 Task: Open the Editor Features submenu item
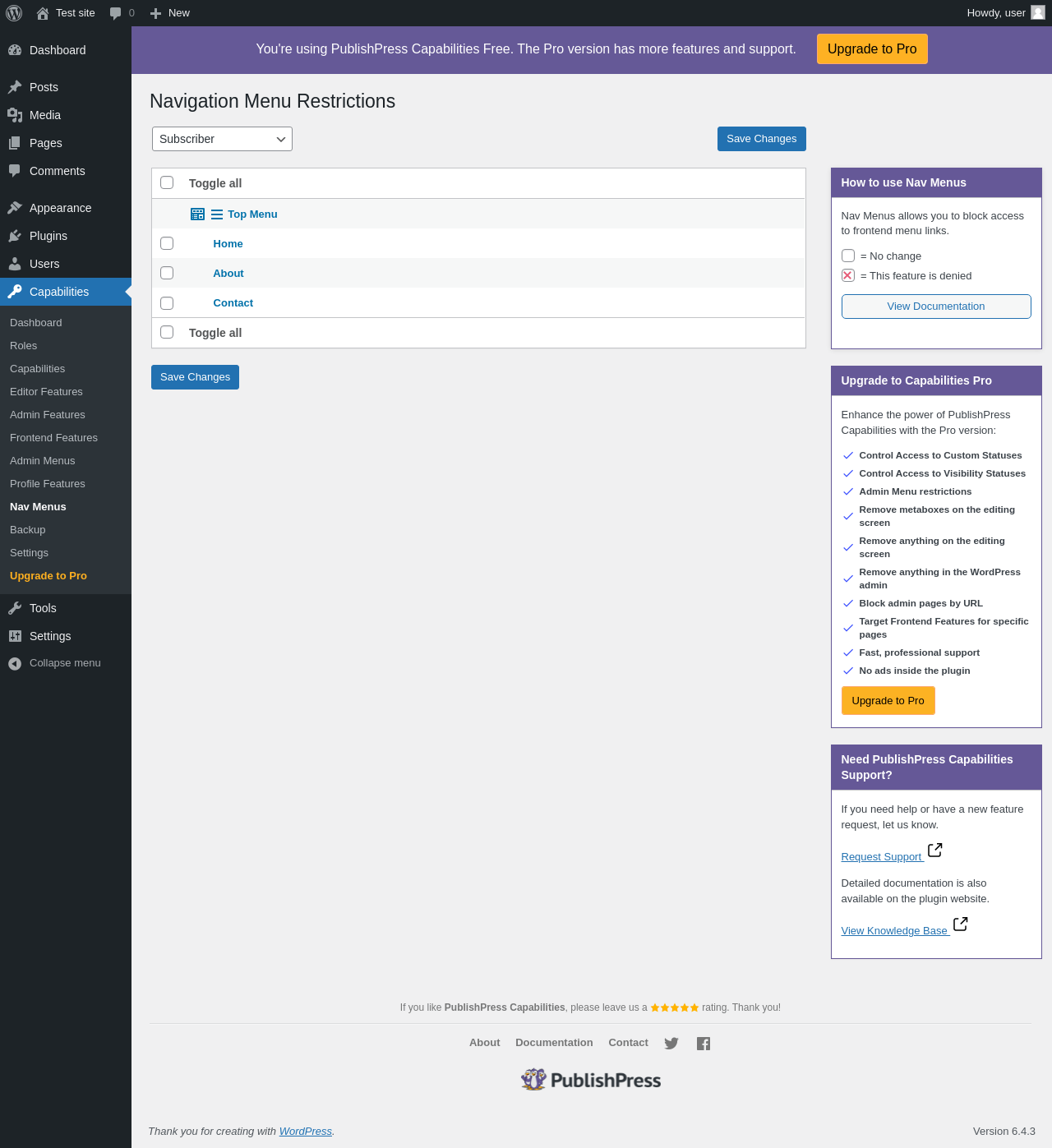(x=46, y=392)
